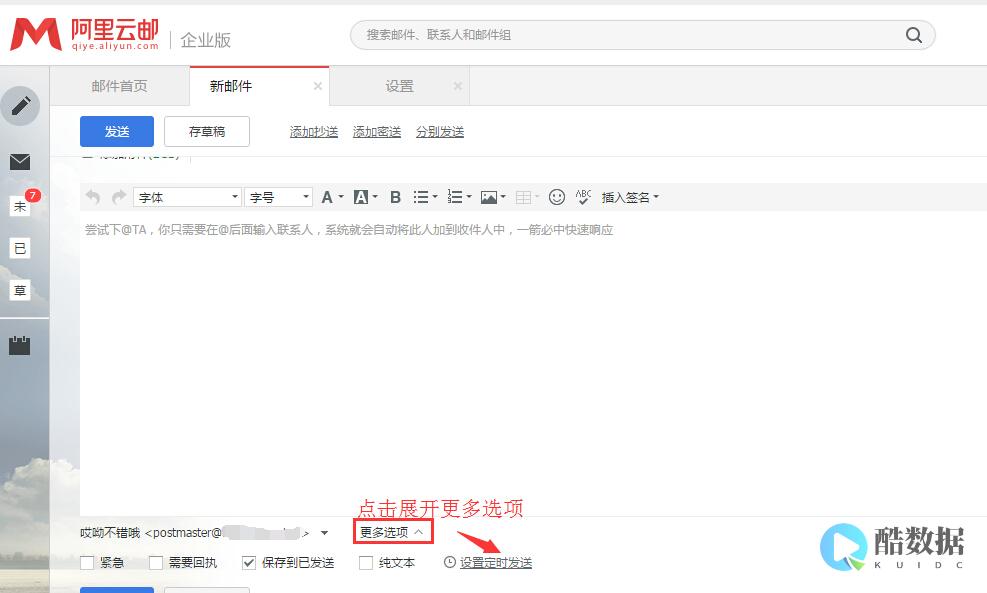Screen dimensions: 987x593
Task: Open the 字号 font size dropdown
Action: click(x=279, y=197)
